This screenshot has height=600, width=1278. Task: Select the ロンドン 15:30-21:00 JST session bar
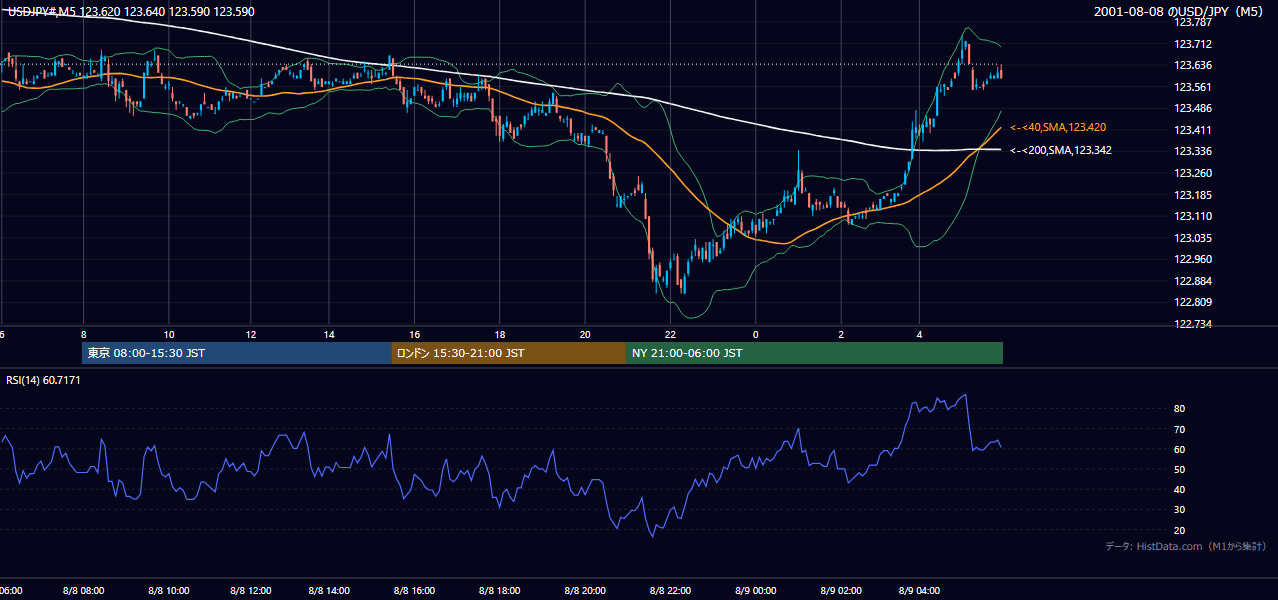[509, 353]
